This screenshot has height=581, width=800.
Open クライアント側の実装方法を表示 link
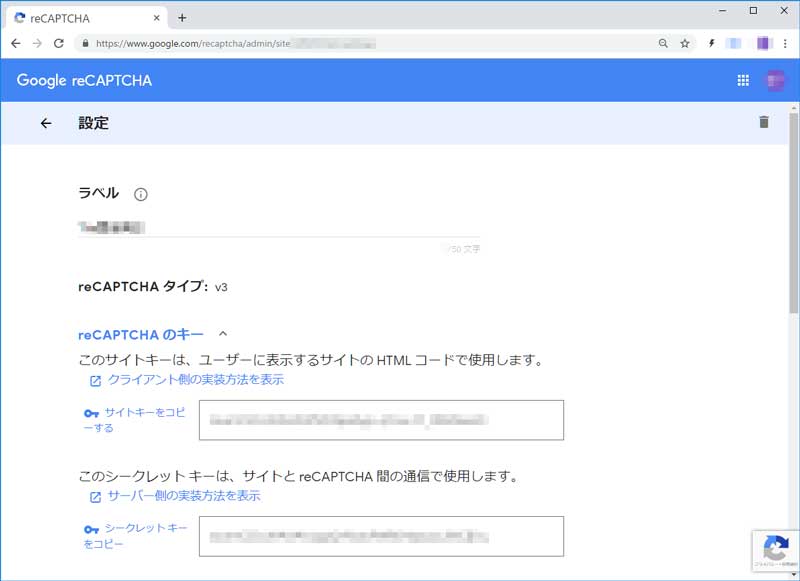click(x=187, y=380)
